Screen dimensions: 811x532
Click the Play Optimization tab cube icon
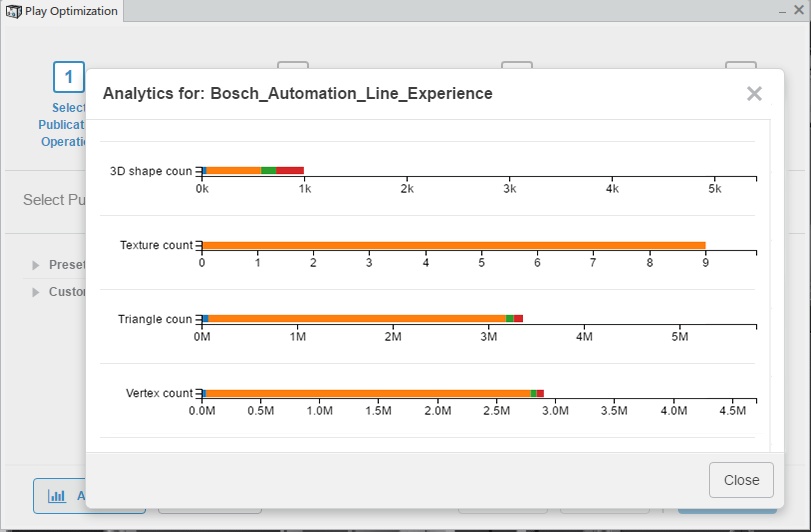(x=13, y=11)
